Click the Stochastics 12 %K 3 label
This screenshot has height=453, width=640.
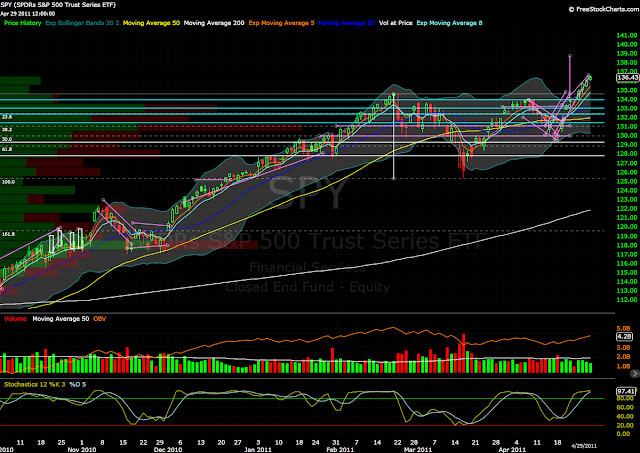click(x=35, y=384)
